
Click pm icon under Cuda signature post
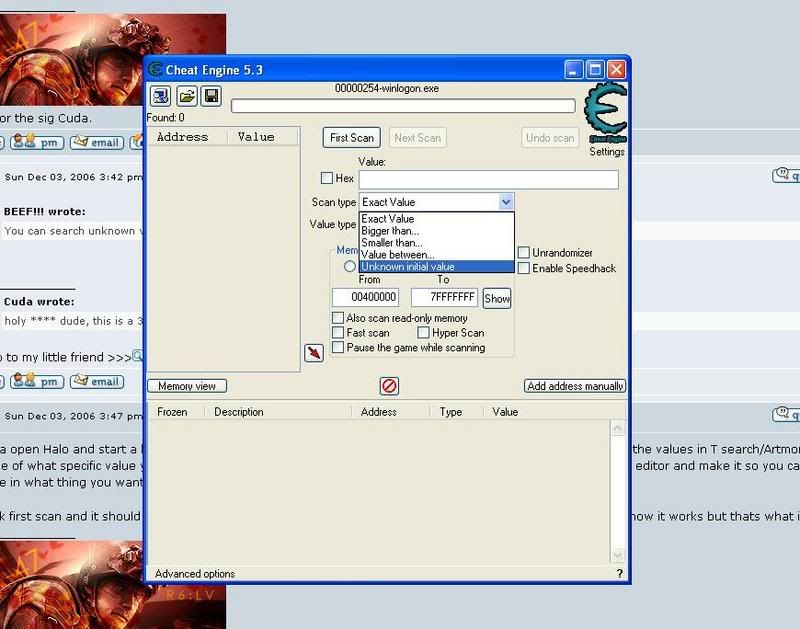(37, 142)
